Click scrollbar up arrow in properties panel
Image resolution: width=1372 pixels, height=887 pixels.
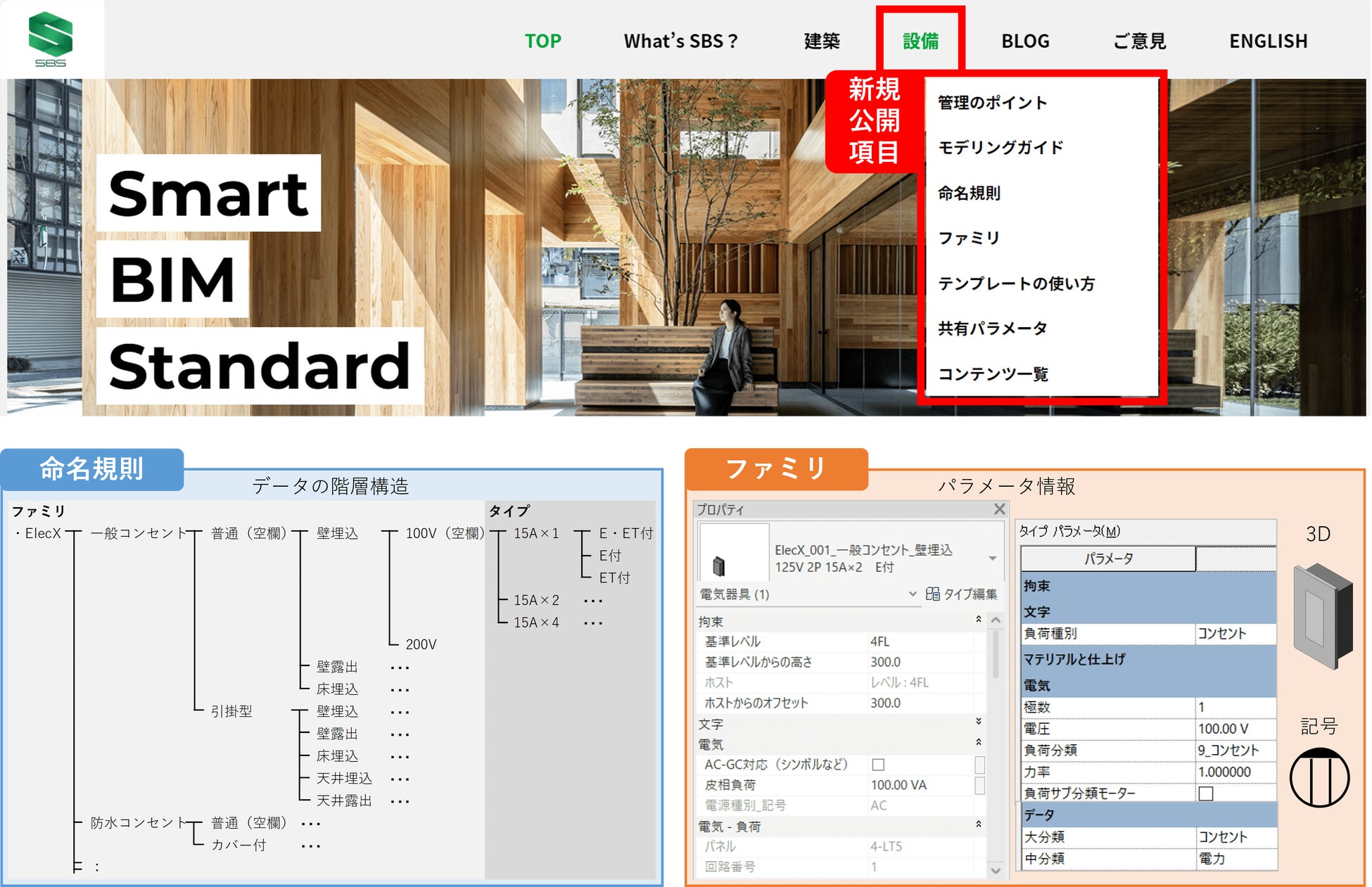(x=996, y=620)
